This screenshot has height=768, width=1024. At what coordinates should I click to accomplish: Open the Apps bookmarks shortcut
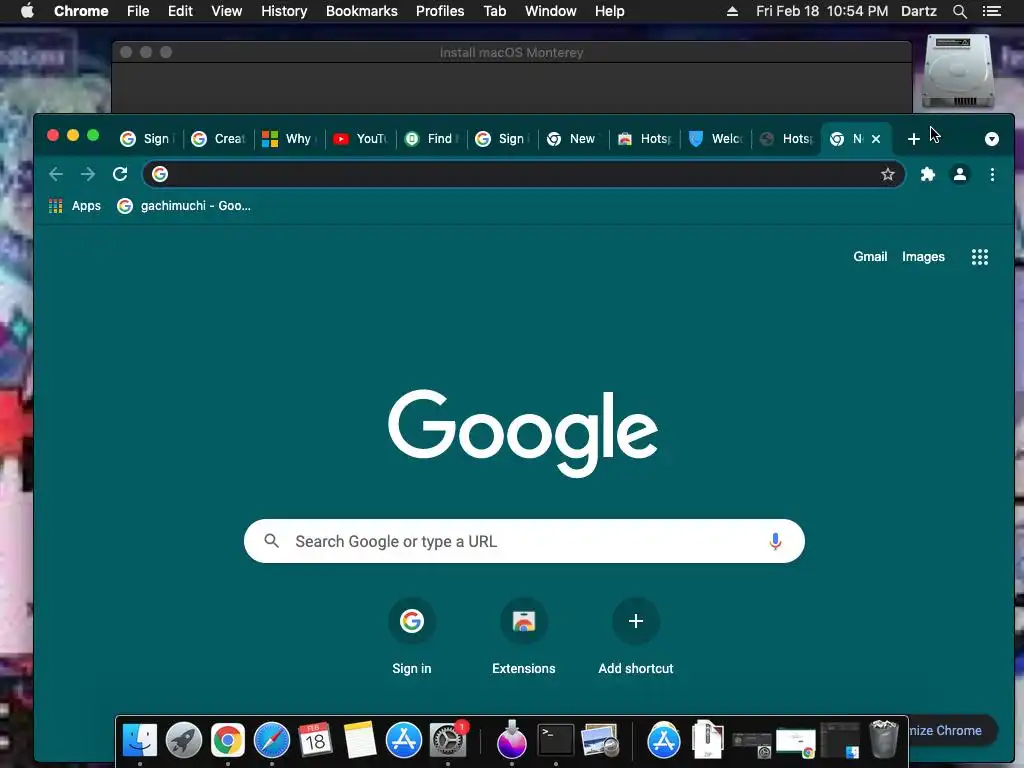tap(75, 206)
